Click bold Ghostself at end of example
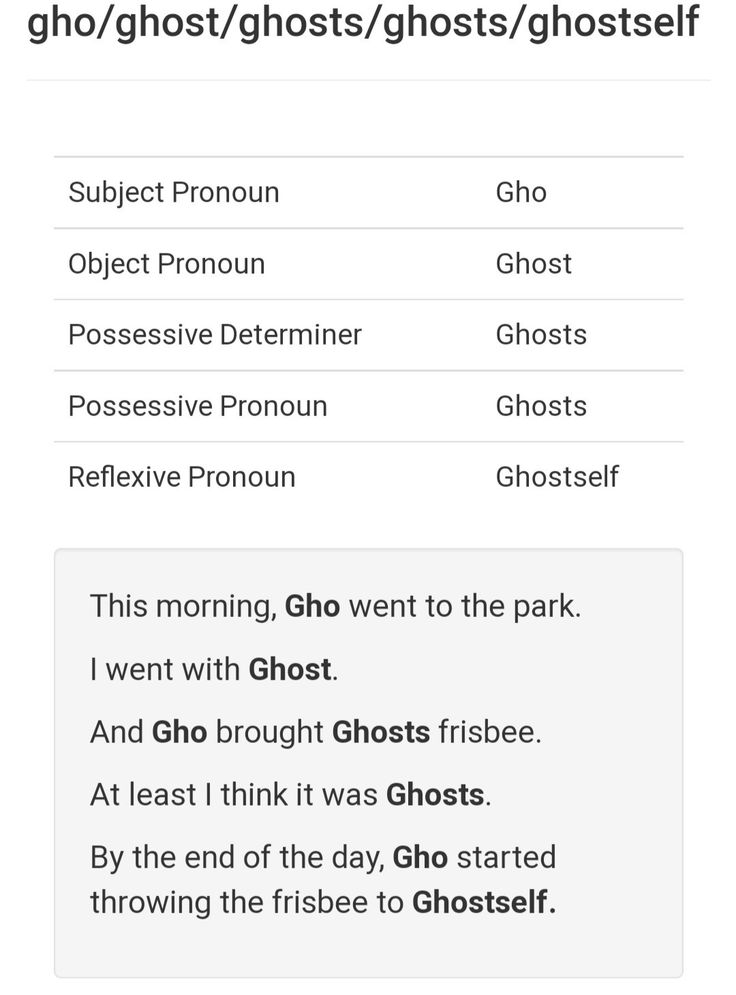 484,902
